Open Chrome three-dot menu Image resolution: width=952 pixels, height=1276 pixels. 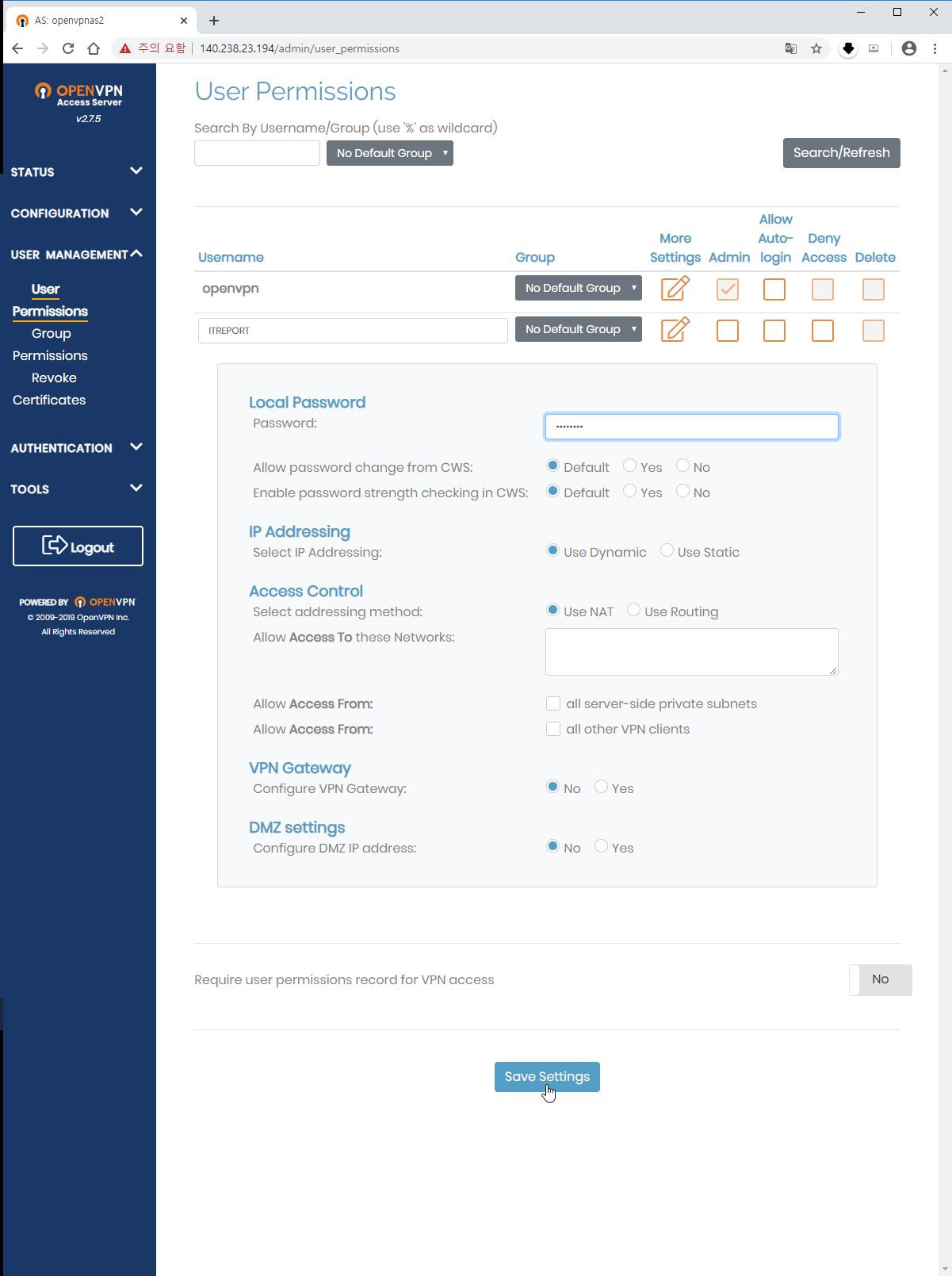(x=935, y=48)
